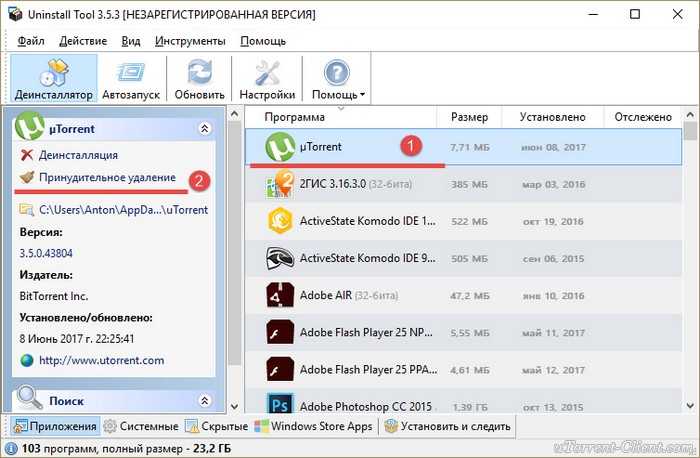Click the µTorrent icon in program list
Viewport: 700px width, 458px height.
[280, 146]
